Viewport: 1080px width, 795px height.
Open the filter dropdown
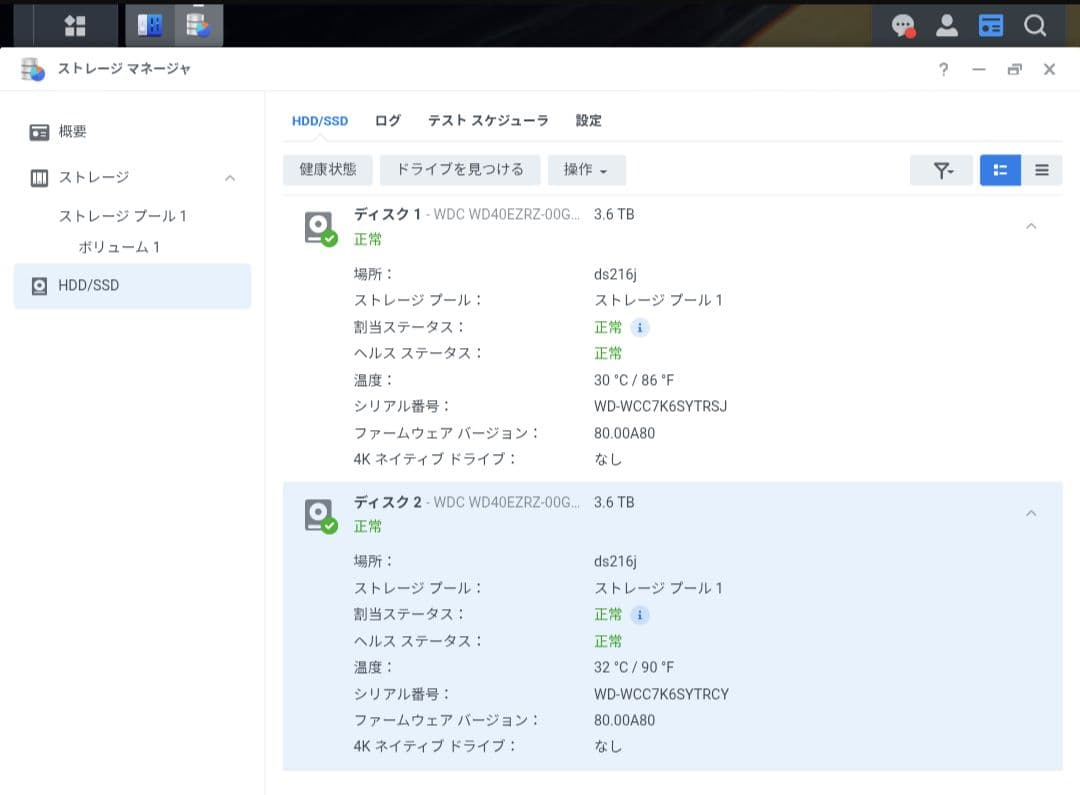coord(941,170)
